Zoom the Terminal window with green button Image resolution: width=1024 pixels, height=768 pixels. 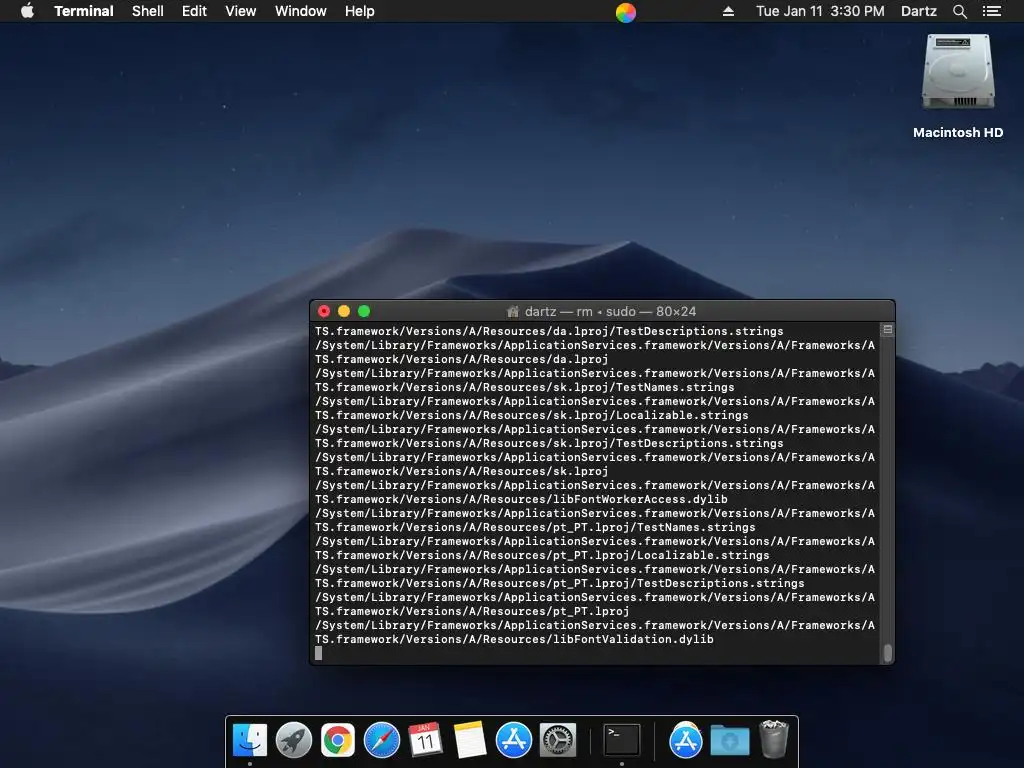click(x=364, y=311)
